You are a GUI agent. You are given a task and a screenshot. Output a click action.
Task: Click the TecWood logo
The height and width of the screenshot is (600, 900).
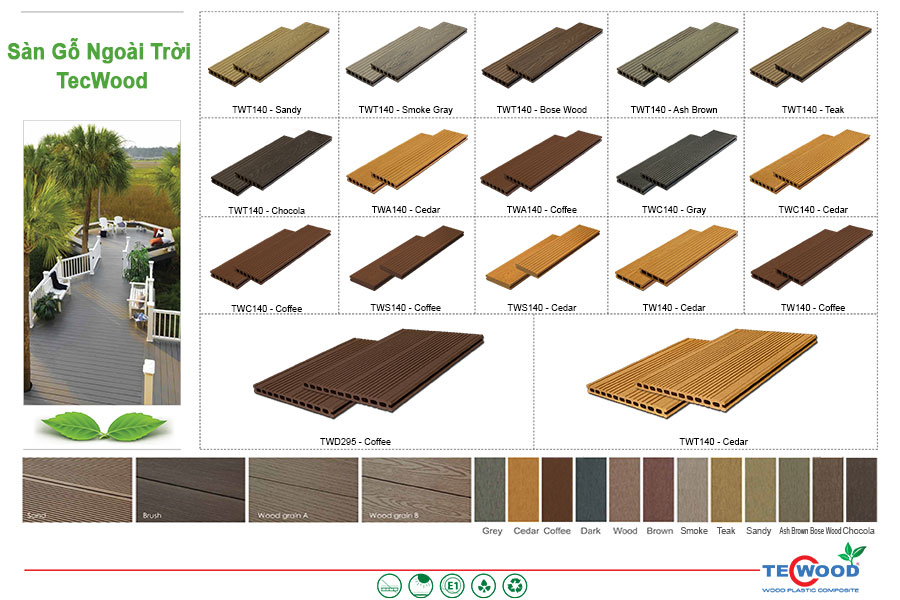point(814,567)
